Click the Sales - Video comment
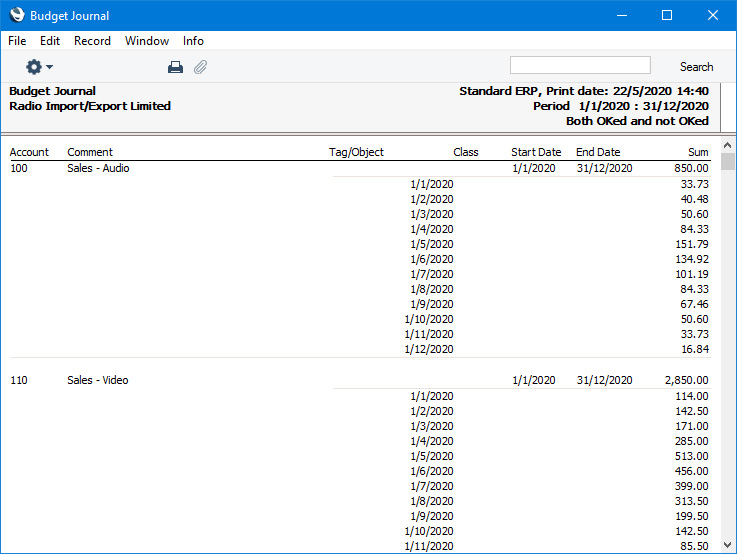The image size is (737, 554). point(97,380)
